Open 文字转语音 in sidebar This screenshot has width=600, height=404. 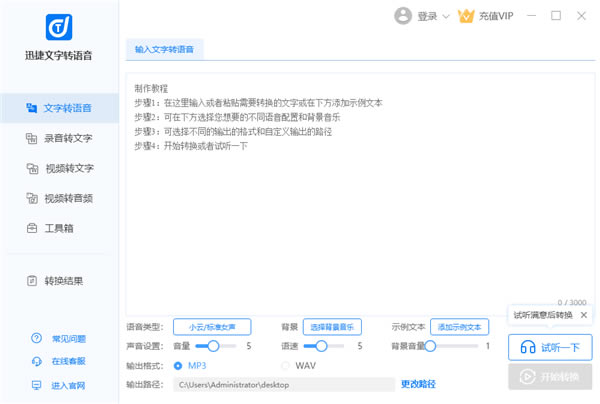pos(59,108)
